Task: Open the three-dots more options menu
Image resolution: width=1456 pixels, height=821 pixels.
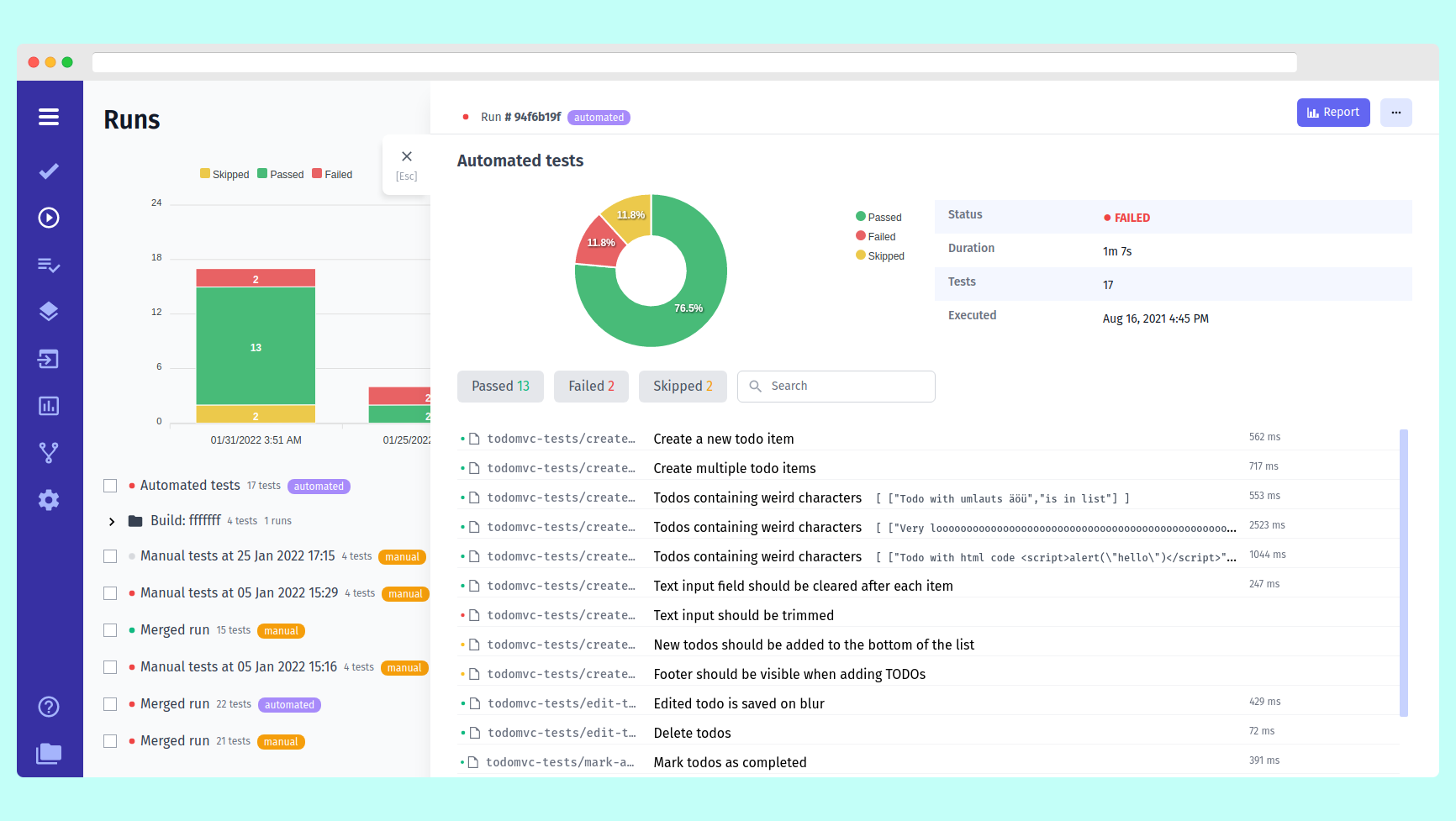Action: (1396, 113)
